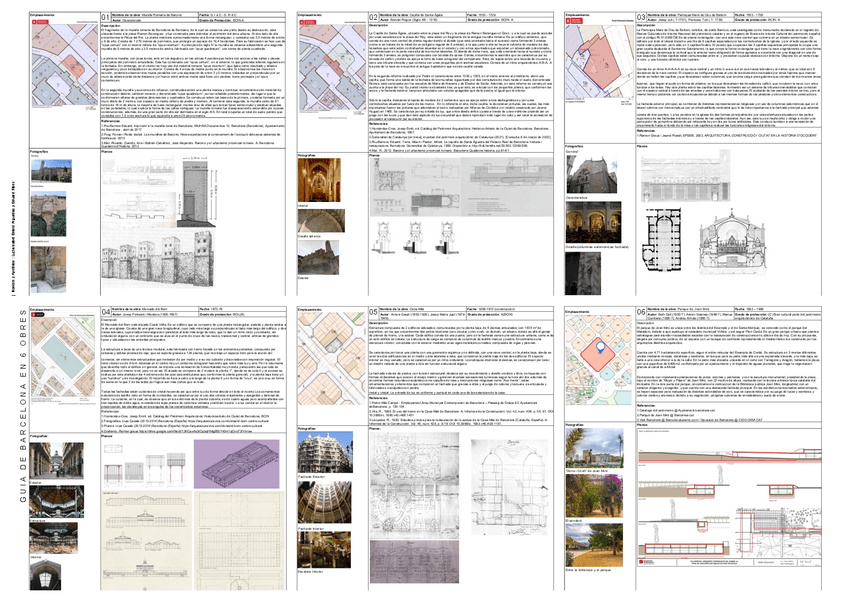Open the side elevation drawing in card 03
Screen dimensions: 848x600
coord(686,176)
